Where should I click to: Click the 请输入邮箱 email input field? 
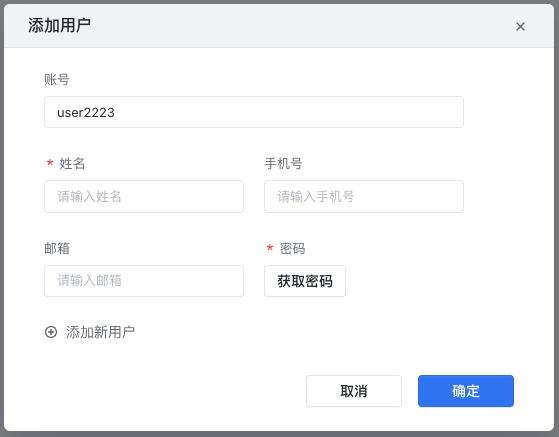pos(144,281)
